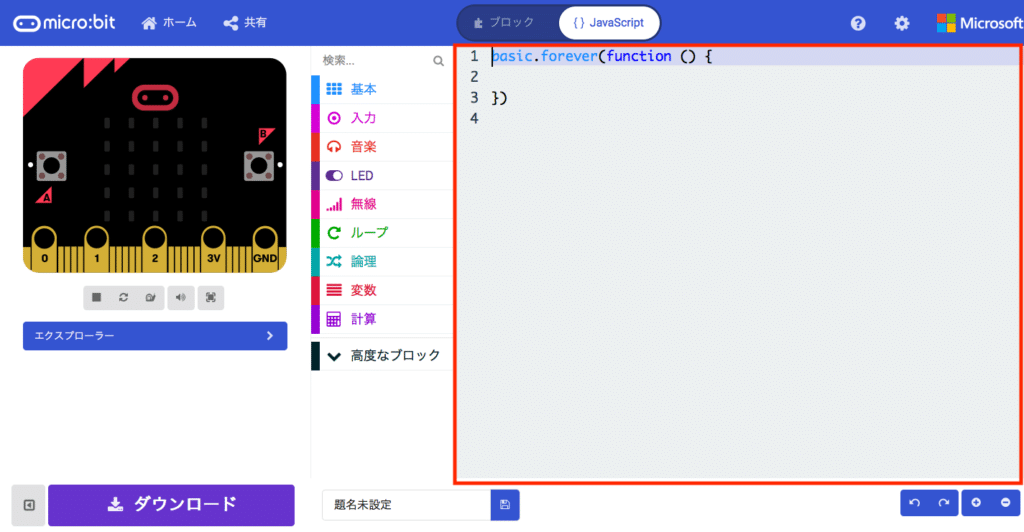1024x532 pixels.
Task: Open the 基本 block category
Action: (382, 89)
